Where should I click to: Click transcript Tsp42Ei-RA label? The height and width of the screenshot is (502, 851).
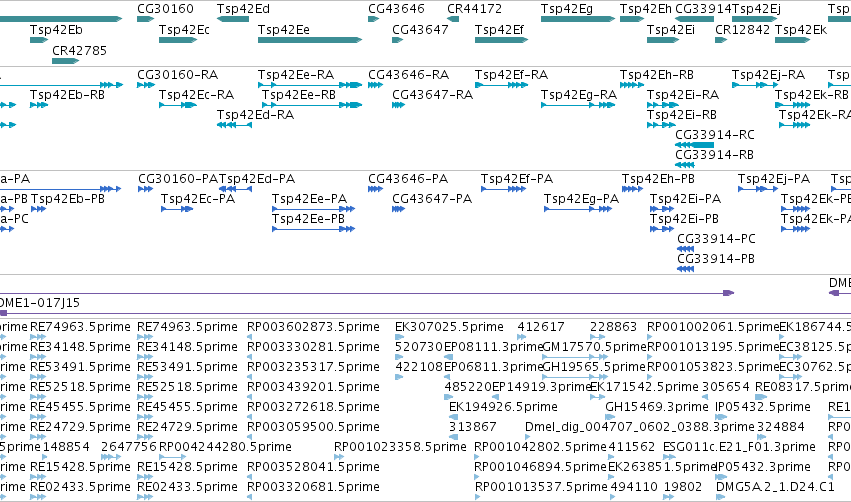[683, 94]
